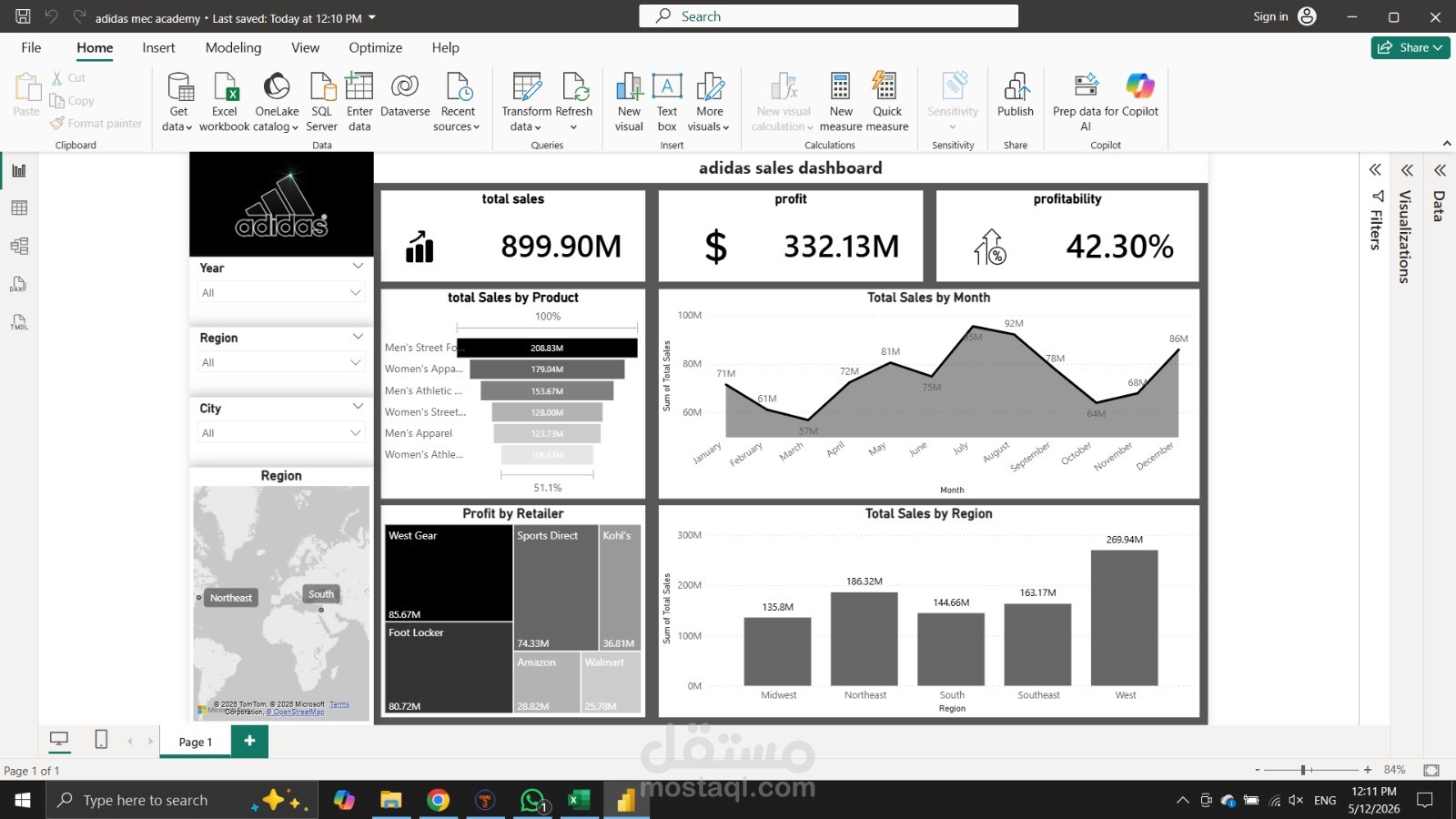Click the zoom in plus button
The height and width of the screenshot is (819, 1456).
click(x=1368, y=770)
